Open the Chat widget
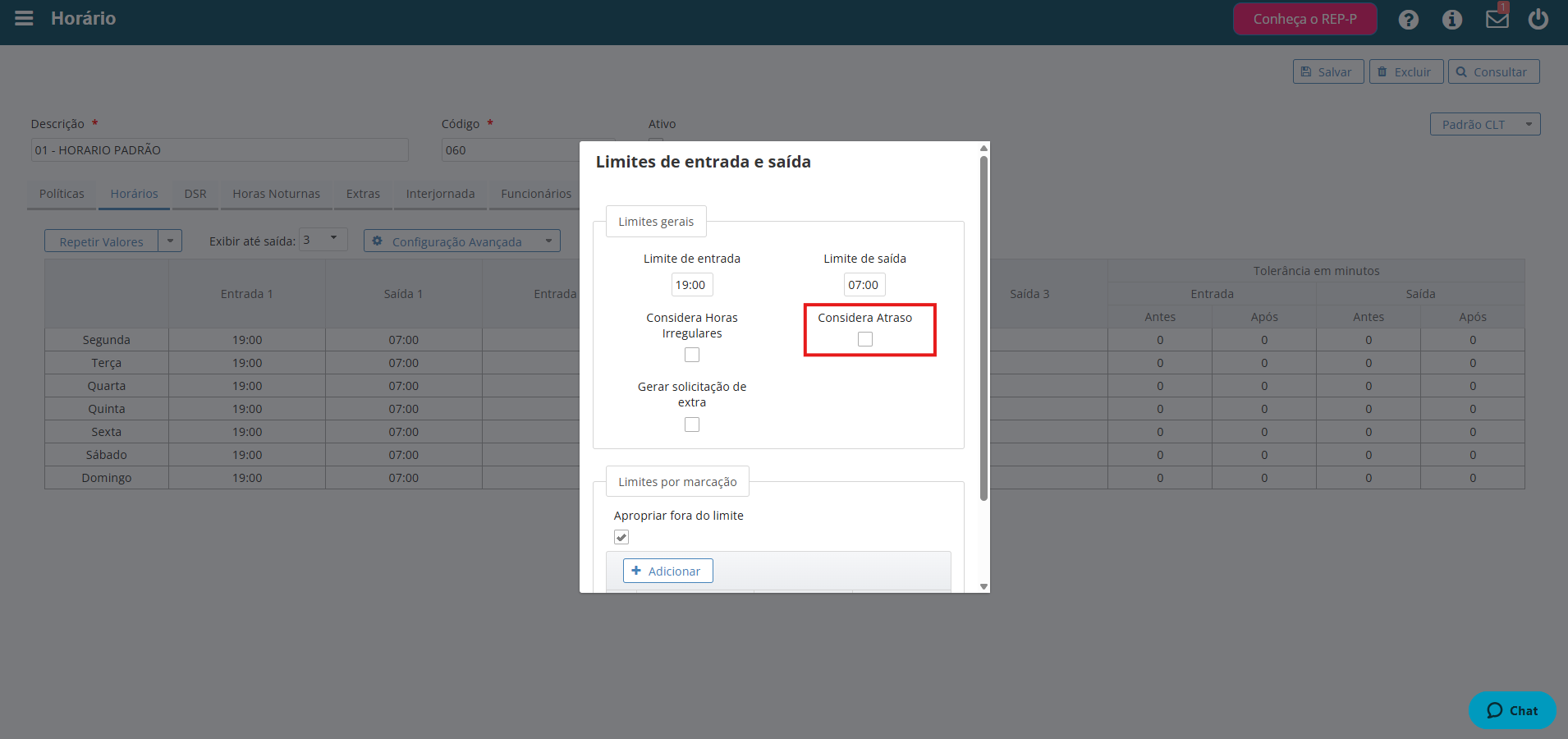The height and width of the screenshot is (739, 1568). 1512,710
